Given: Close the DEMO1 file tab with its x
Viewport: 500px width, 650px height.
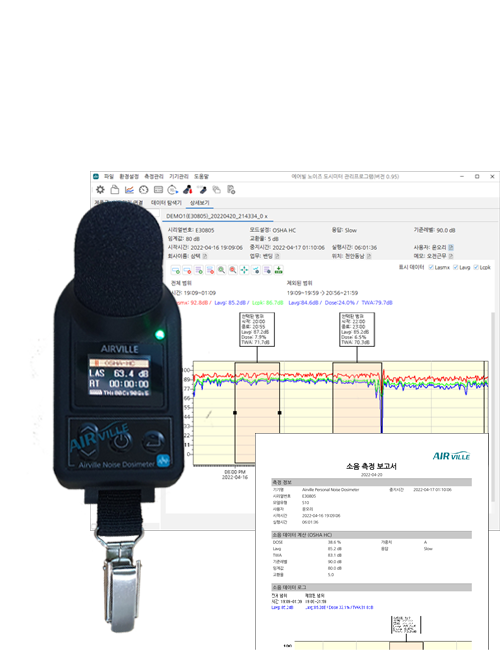Looking at the screenshot, I should [266, 216].
